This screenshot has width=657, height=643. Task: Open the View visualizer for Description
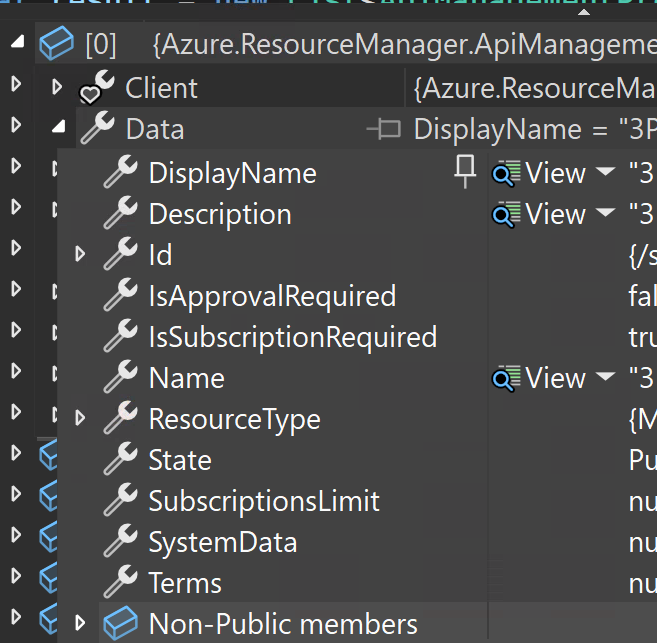click(555, 214)
